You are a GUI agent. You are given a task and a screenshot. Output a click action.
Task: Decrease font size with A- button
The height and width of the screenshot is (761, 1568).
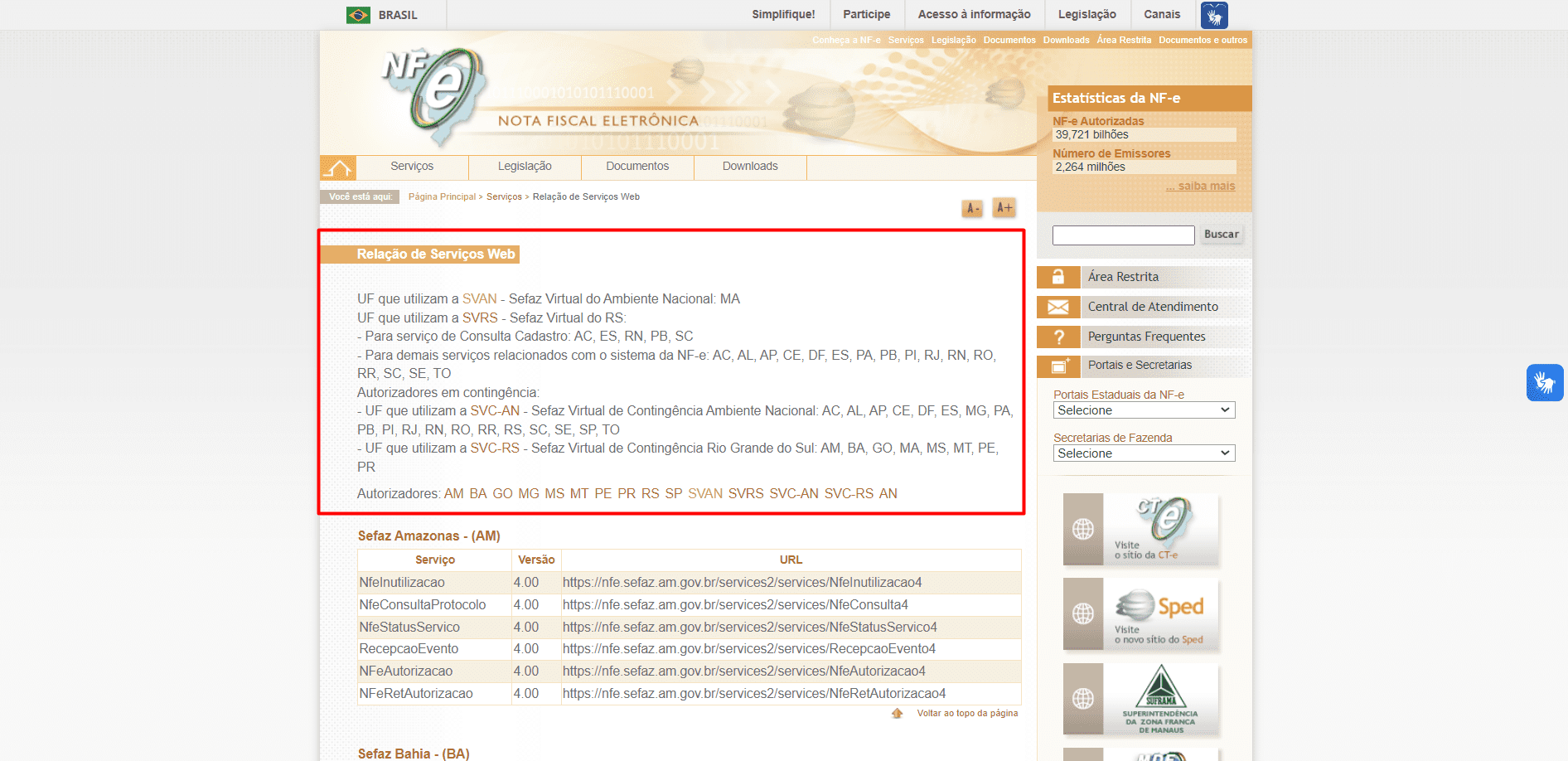click(972, 208)
